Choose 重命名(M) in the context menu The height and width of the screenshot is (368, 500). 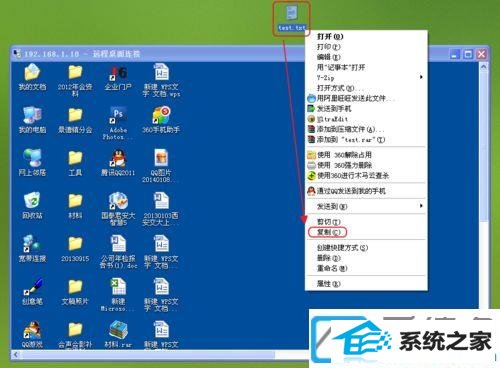point(366,268)
